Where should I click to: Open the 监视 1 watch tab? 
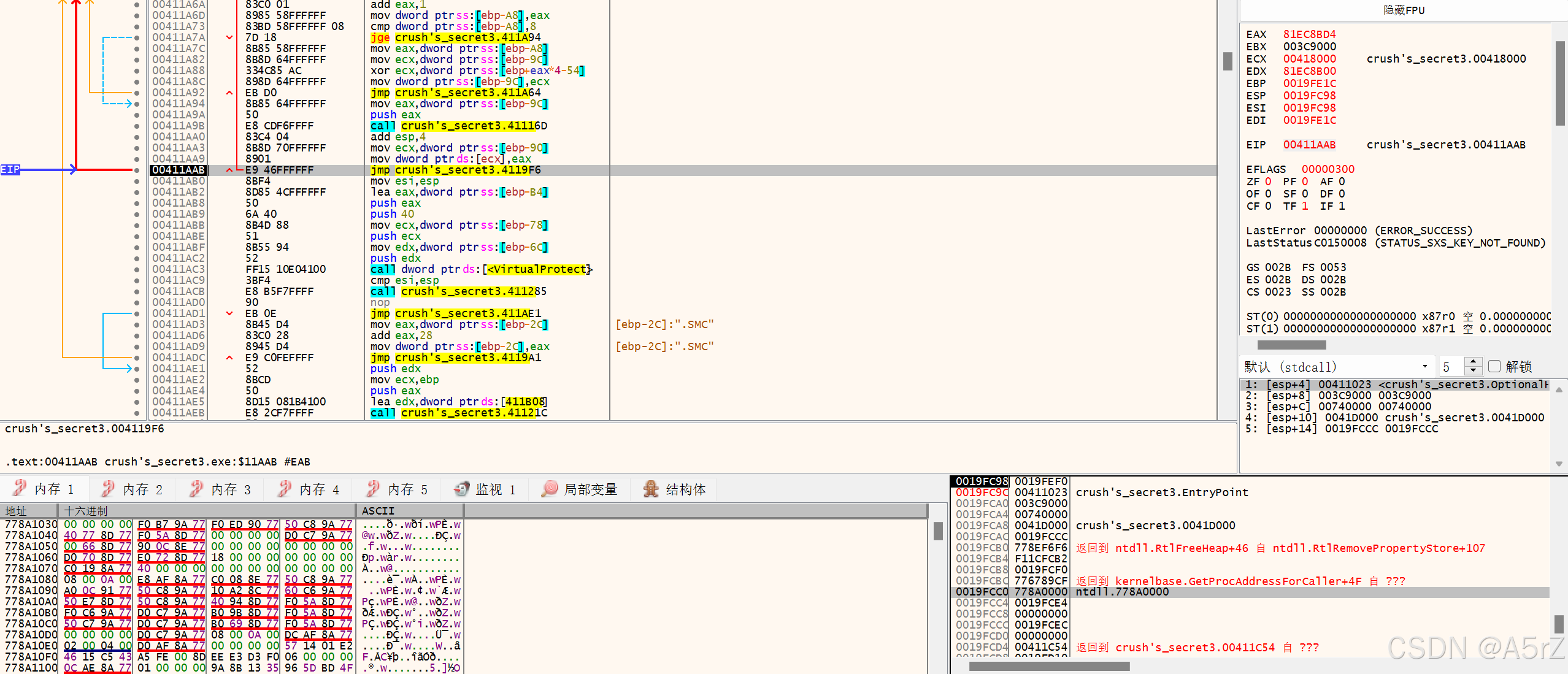coord(485,489)
